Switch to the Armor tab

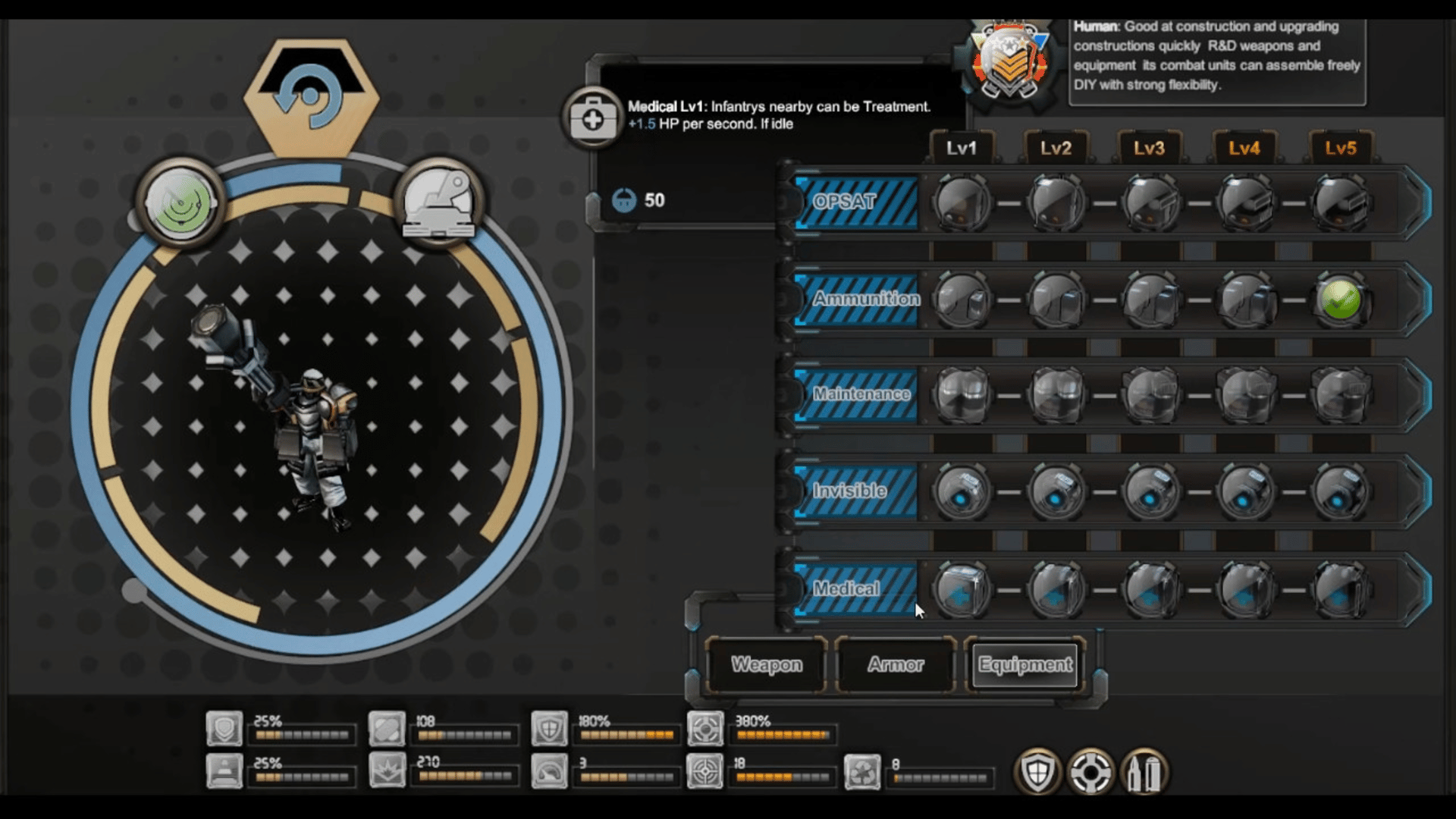point(896,665)
